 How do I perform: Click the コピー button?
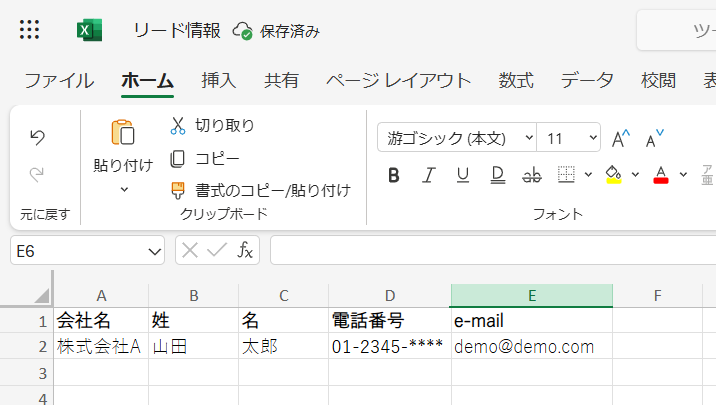pyautogui.click(x=205, y=158)
